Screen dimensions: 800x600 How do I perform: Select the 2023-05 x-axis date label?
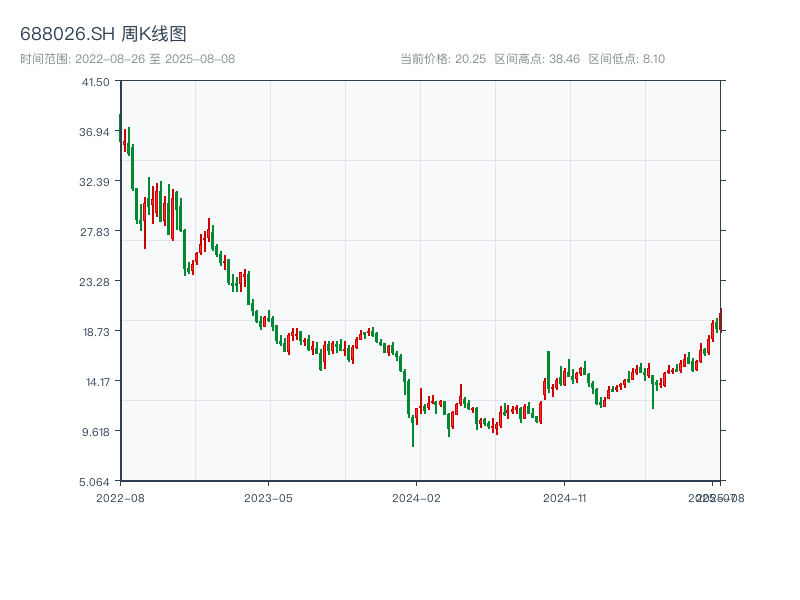click(268, 497)
